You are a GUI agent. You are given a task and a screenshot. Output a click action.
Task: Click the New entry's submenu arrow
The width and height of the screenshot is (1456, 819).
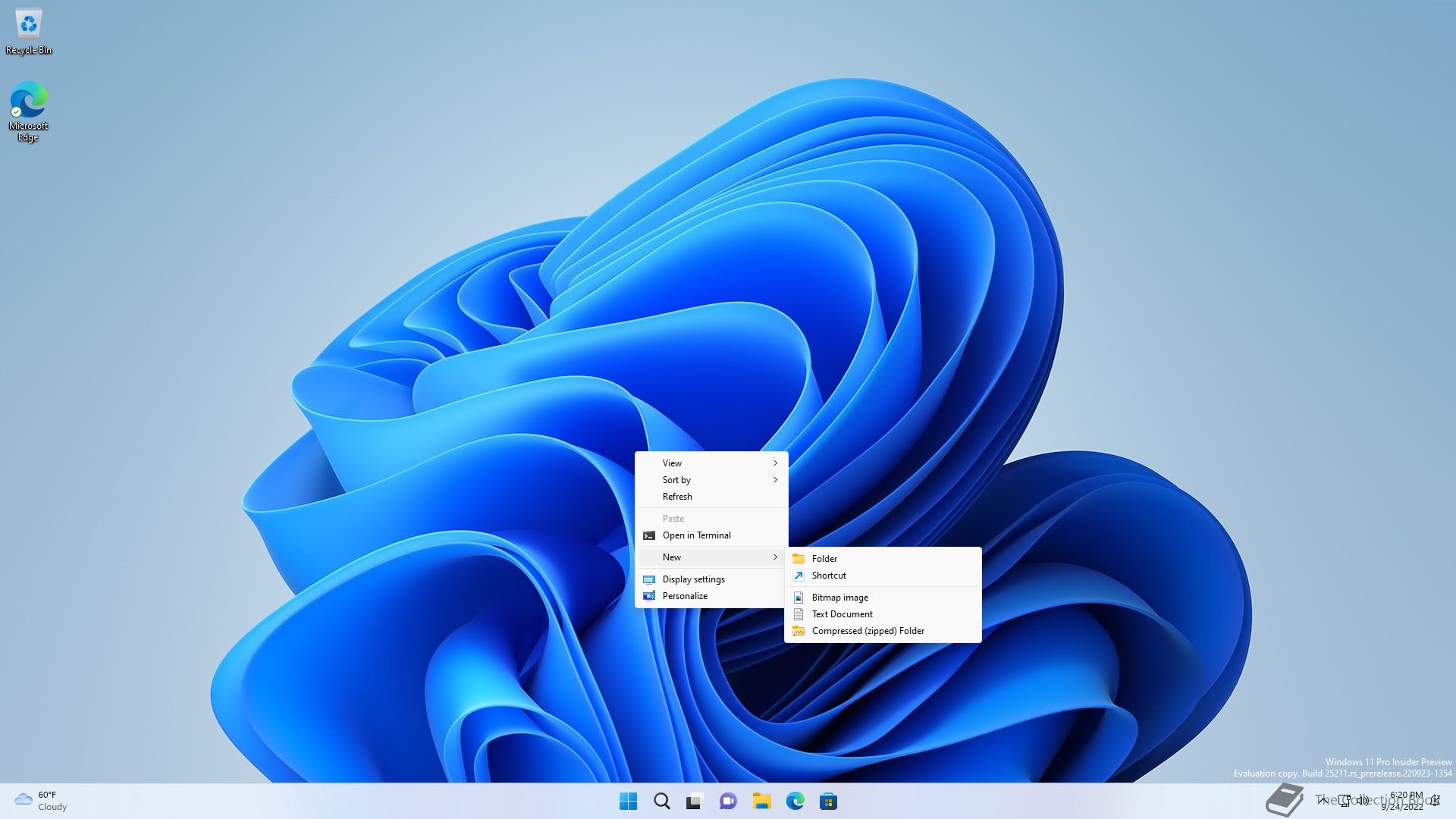coord(775,557)
